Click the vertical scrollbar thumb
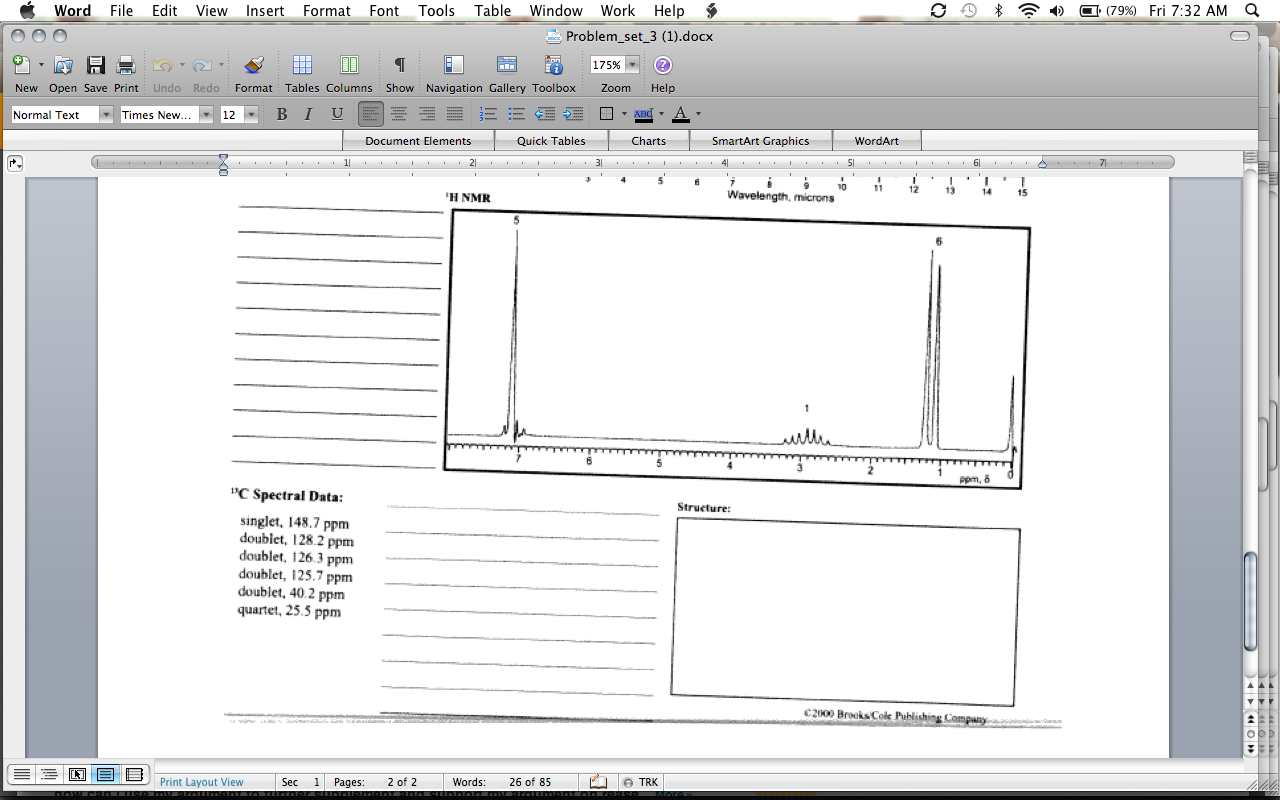 tap(1250, 600)
